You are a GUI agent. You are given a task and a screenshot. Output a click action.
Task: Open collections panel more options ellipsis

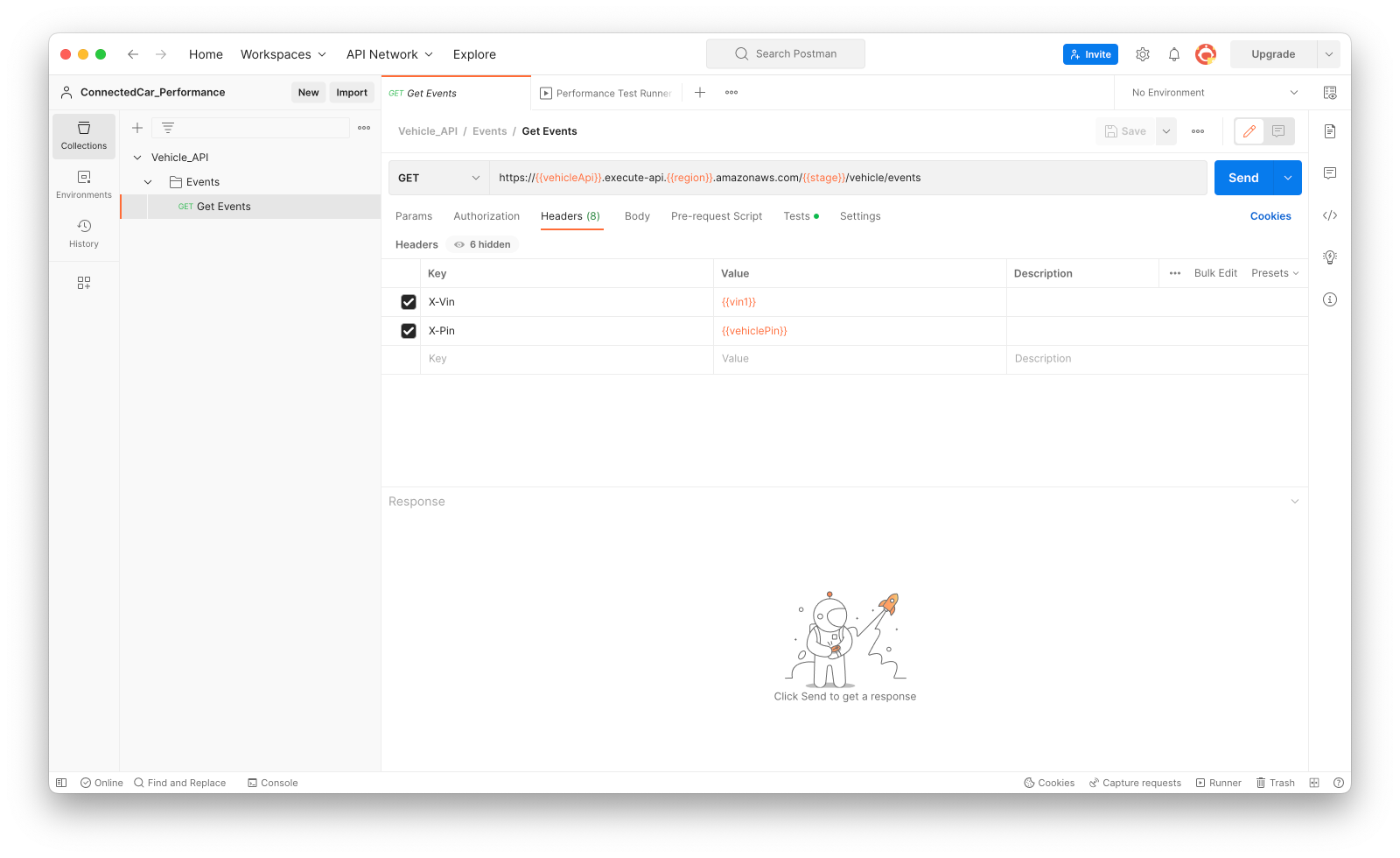click(364, 128)
